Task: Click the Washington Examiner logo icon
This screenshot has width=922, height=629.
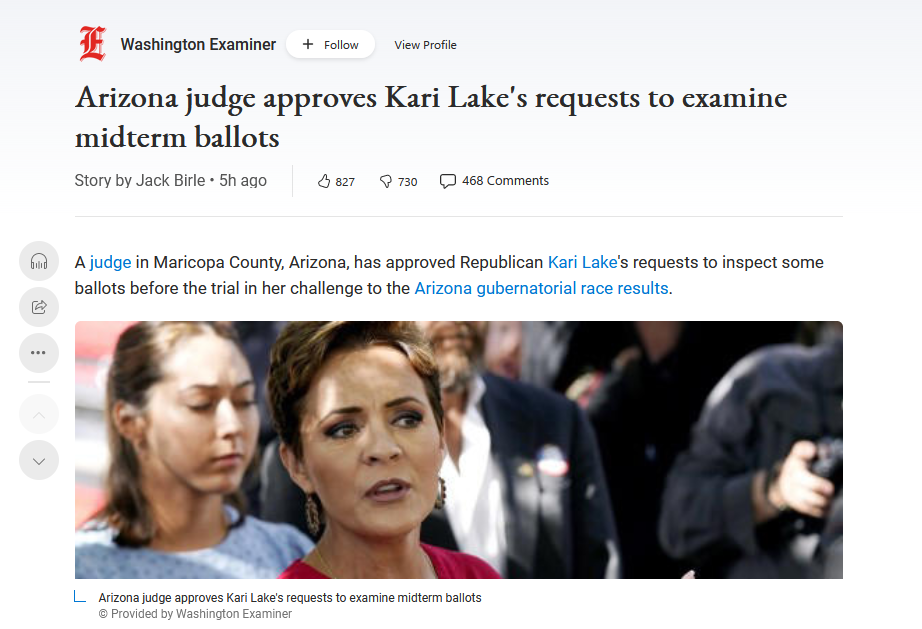Action: [x=93, y=44]
